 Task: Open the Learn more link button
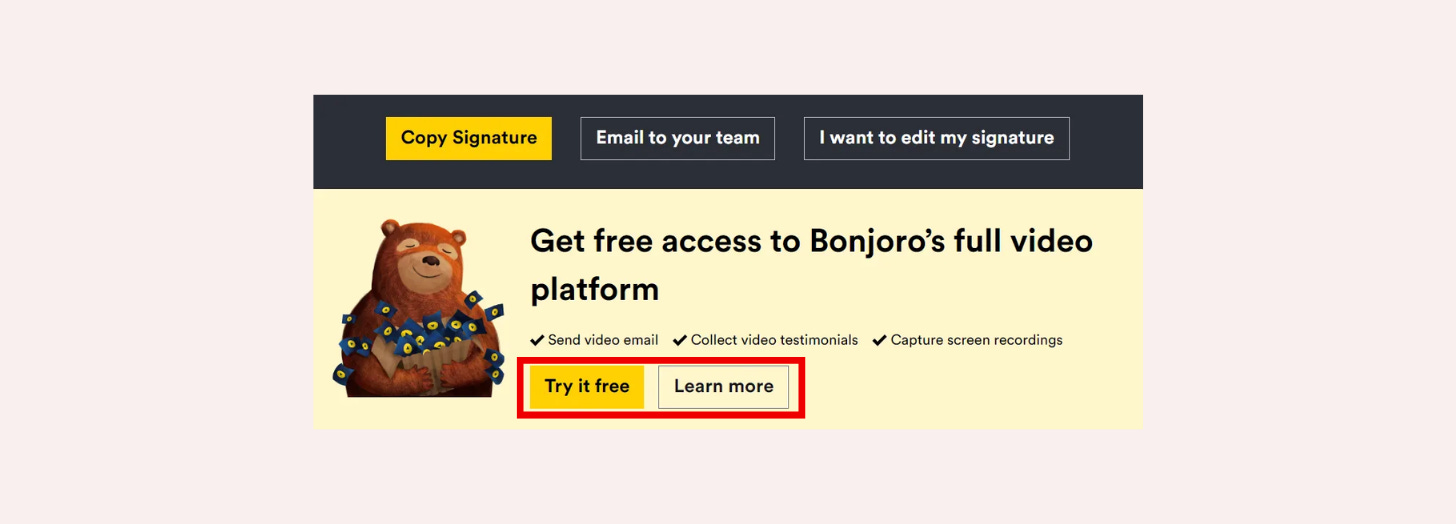click(724, 387)
